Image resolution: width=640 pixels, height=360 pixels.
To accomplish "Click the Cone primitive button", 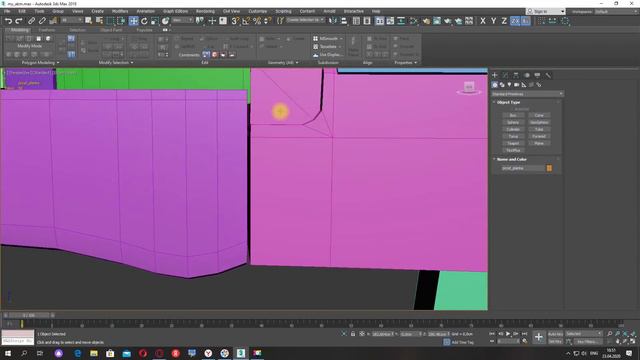I will tap(539, 116).
